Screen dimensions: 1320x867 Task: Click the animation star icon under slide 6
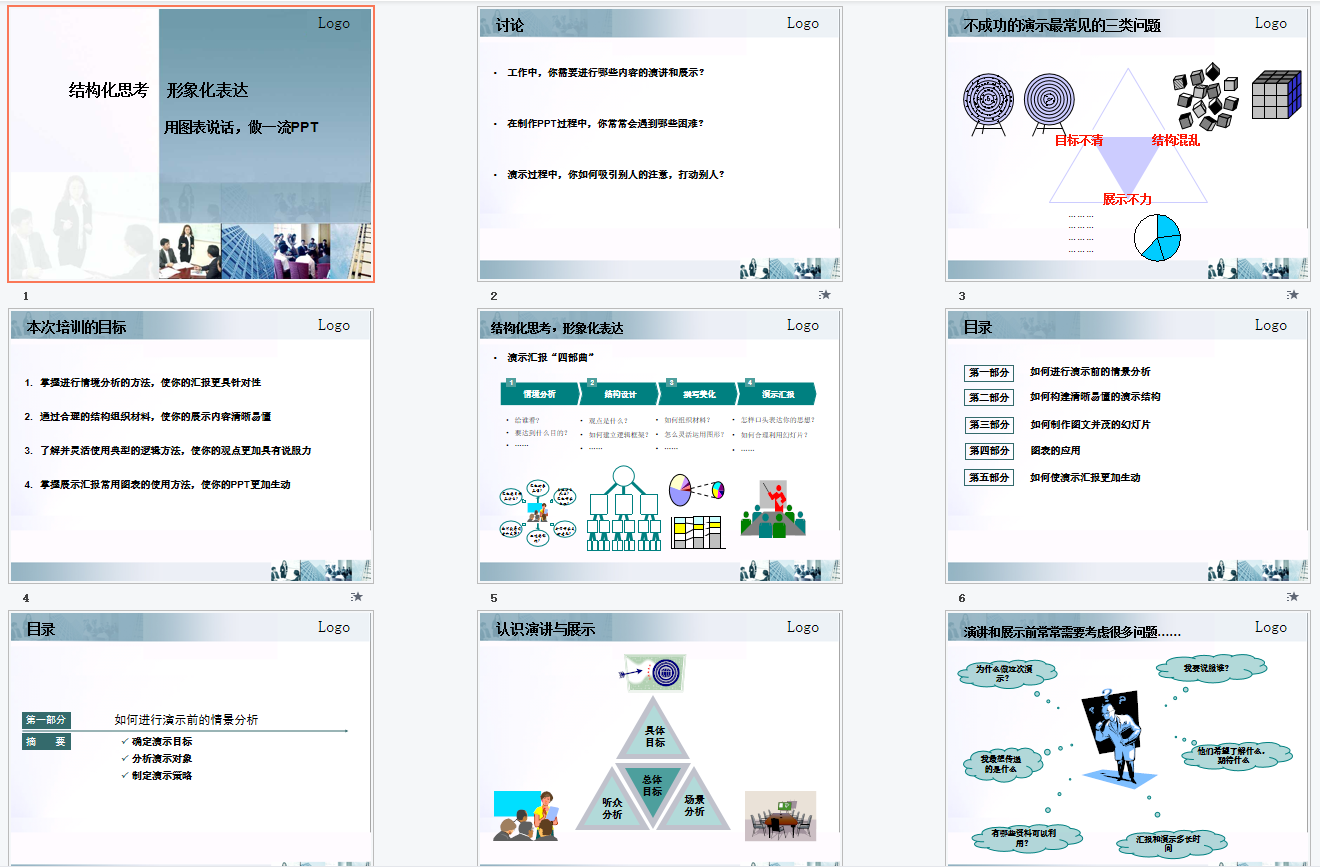[1293, 597]
